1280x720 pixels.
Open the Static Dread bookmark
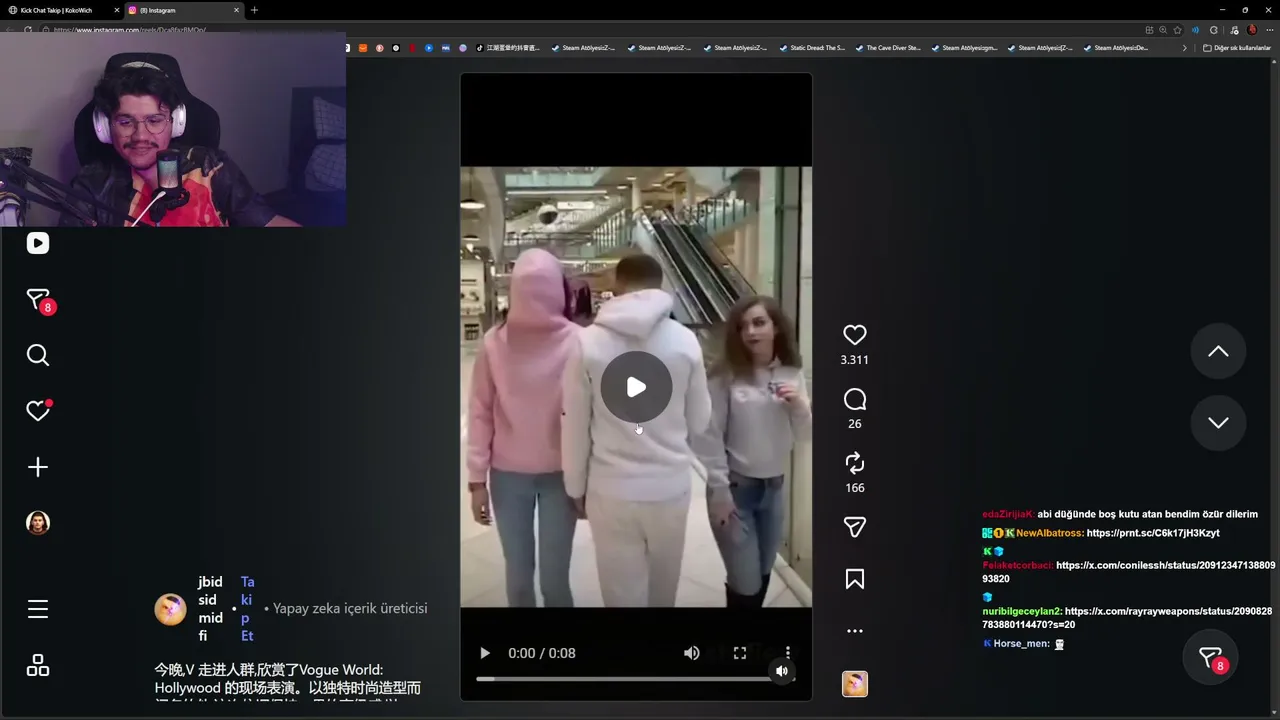coord(811,48)
